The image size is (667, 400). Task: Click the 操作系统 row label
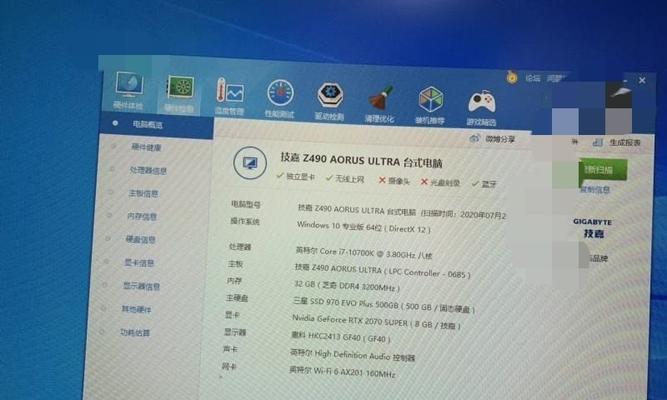245,221
